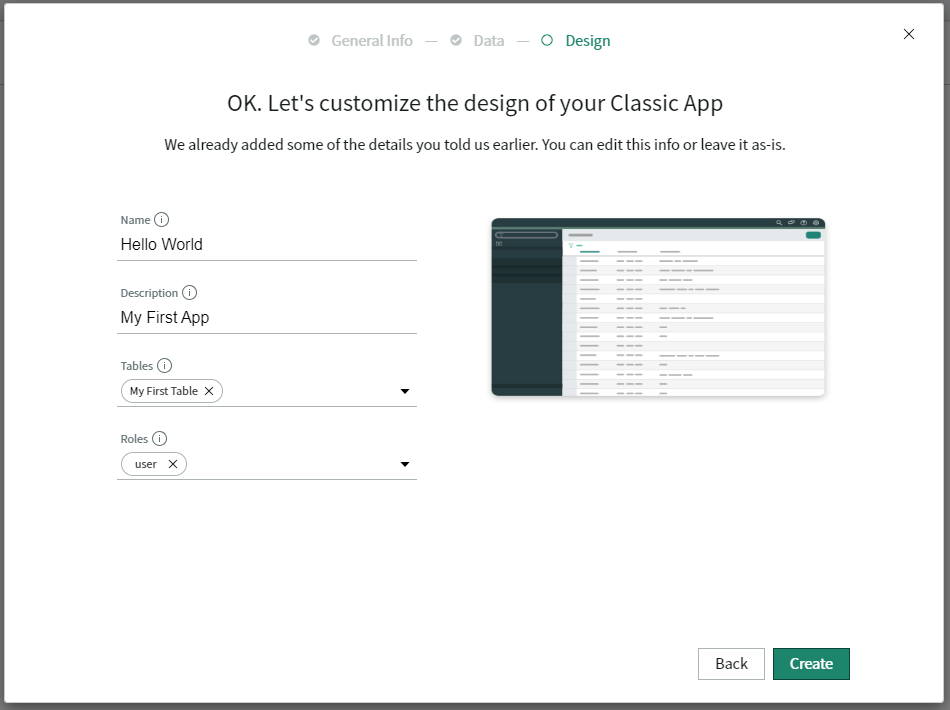Edit the Description field My First App

267,317
